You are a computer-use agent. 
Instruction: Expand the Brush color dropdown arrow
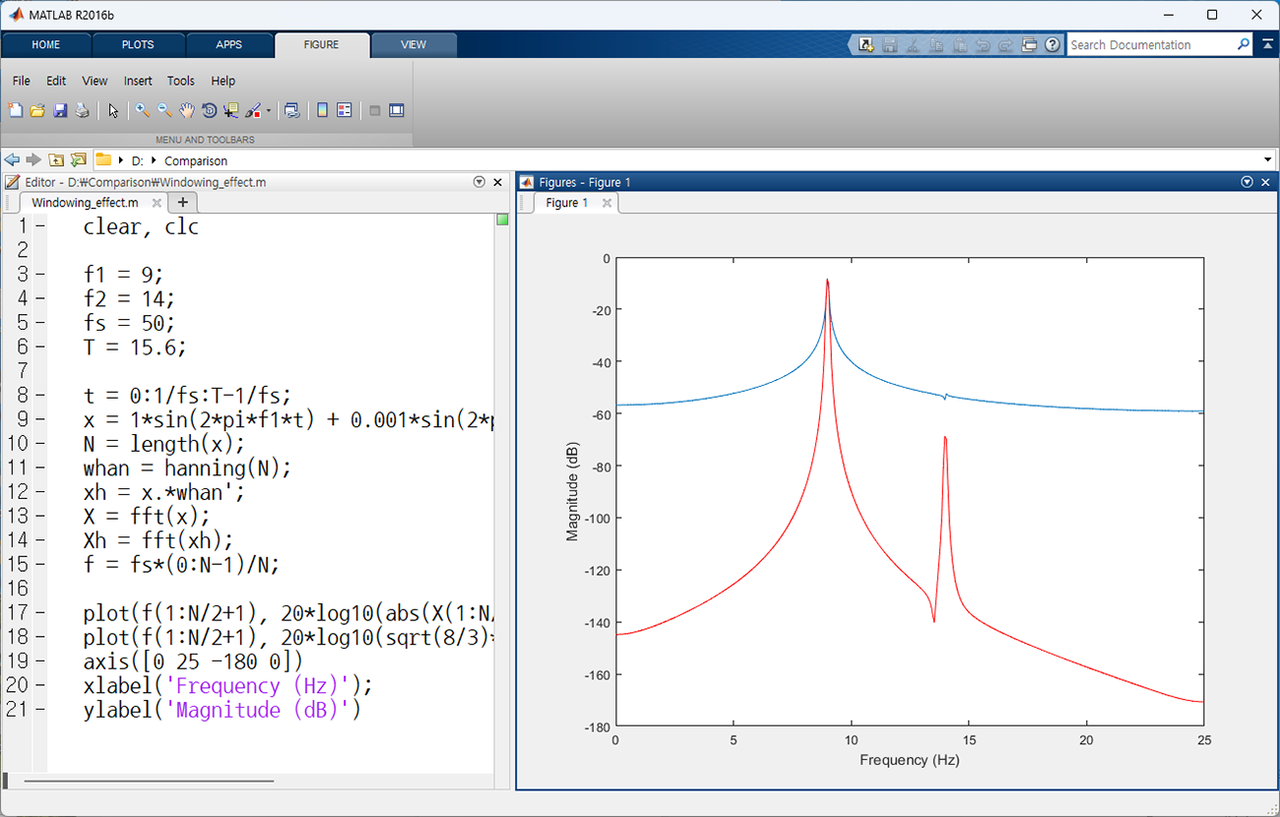[268, 111]
